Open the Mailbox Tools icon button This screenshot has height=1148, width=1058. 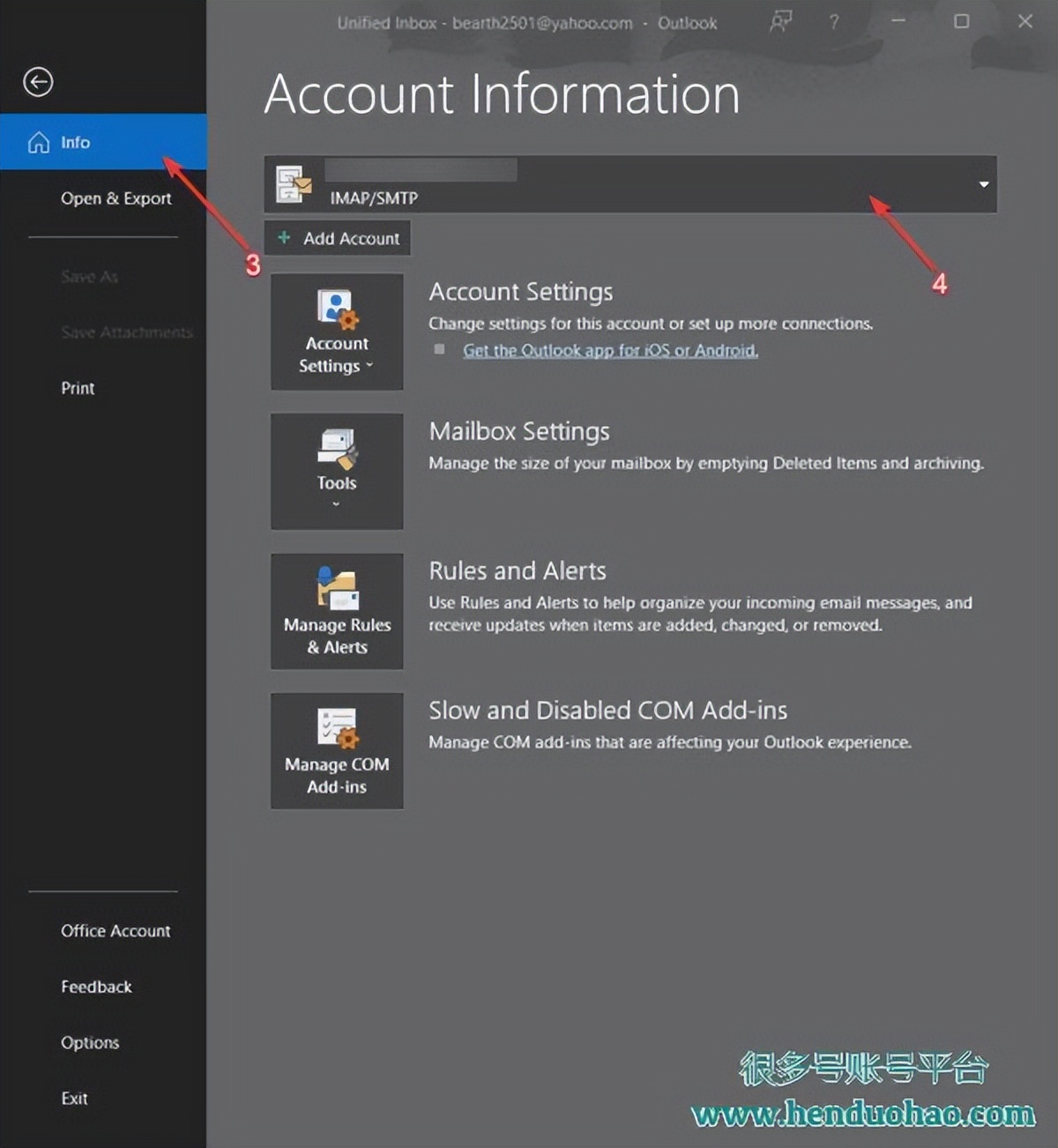337,448
